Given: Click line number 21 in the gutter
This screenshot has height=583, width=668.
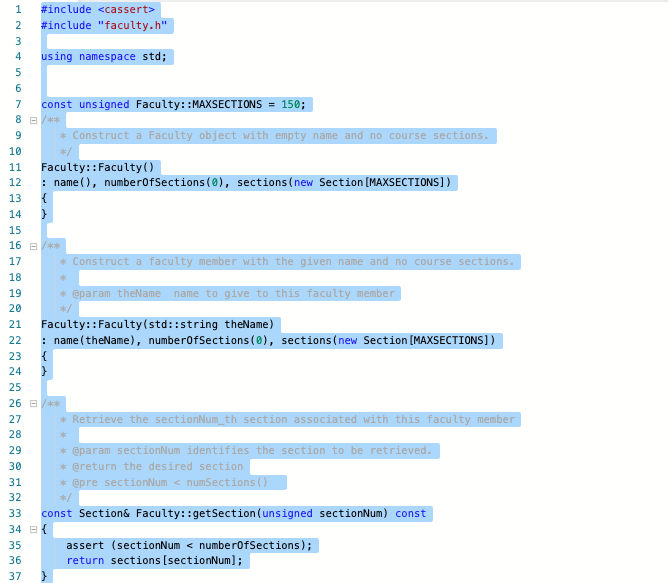Looking at the screenshot, I should tap(15, 325).
